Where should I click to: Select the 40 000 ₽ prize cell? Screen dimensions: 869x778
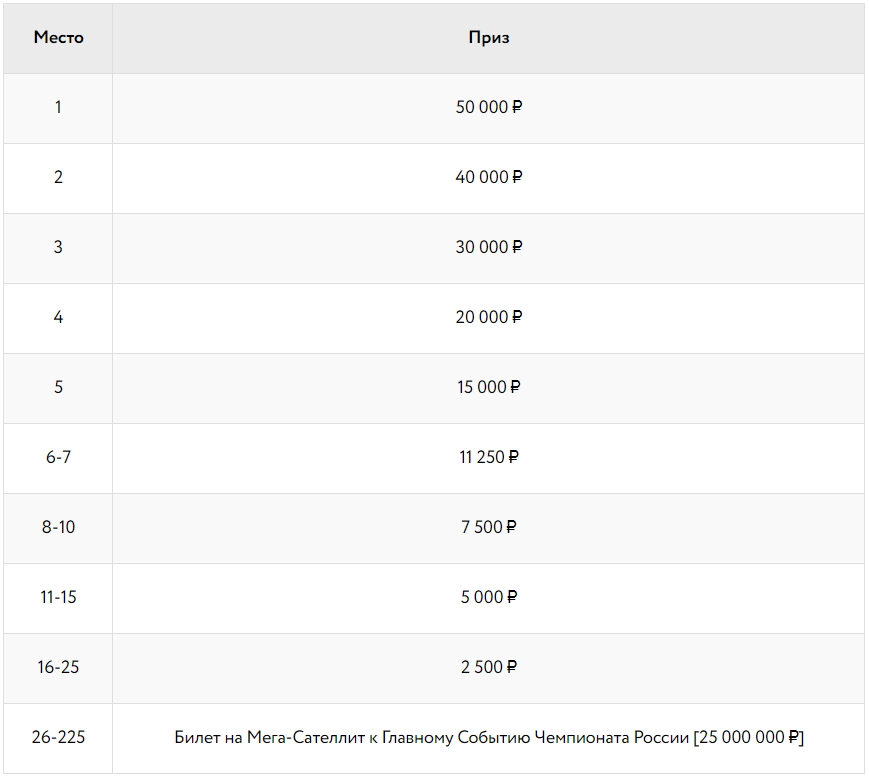(x=488, y=177)
